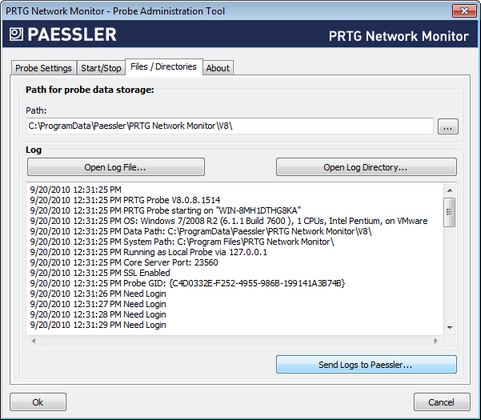Select log line beginning 'System Path:'
481x420 pixels.
[x=182, y=241]
